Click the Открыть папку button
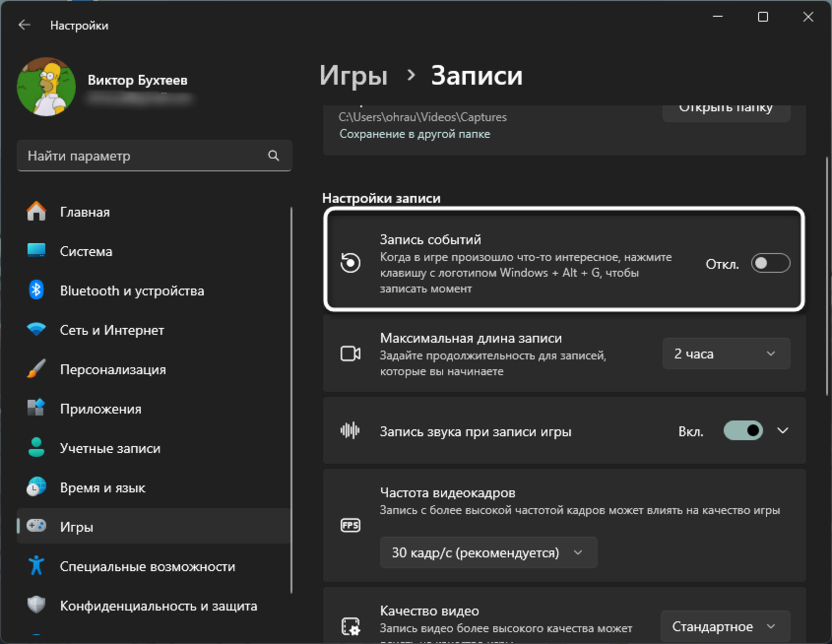The width and height of the screenshot is (832, 644). (726, 107)
